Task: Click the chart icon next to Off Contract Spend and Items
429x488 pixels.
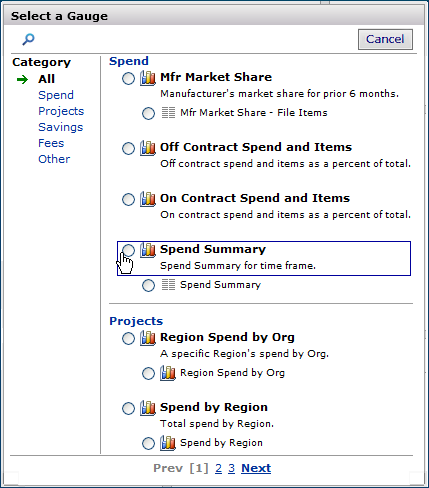Action: click(x=148, y=148)
